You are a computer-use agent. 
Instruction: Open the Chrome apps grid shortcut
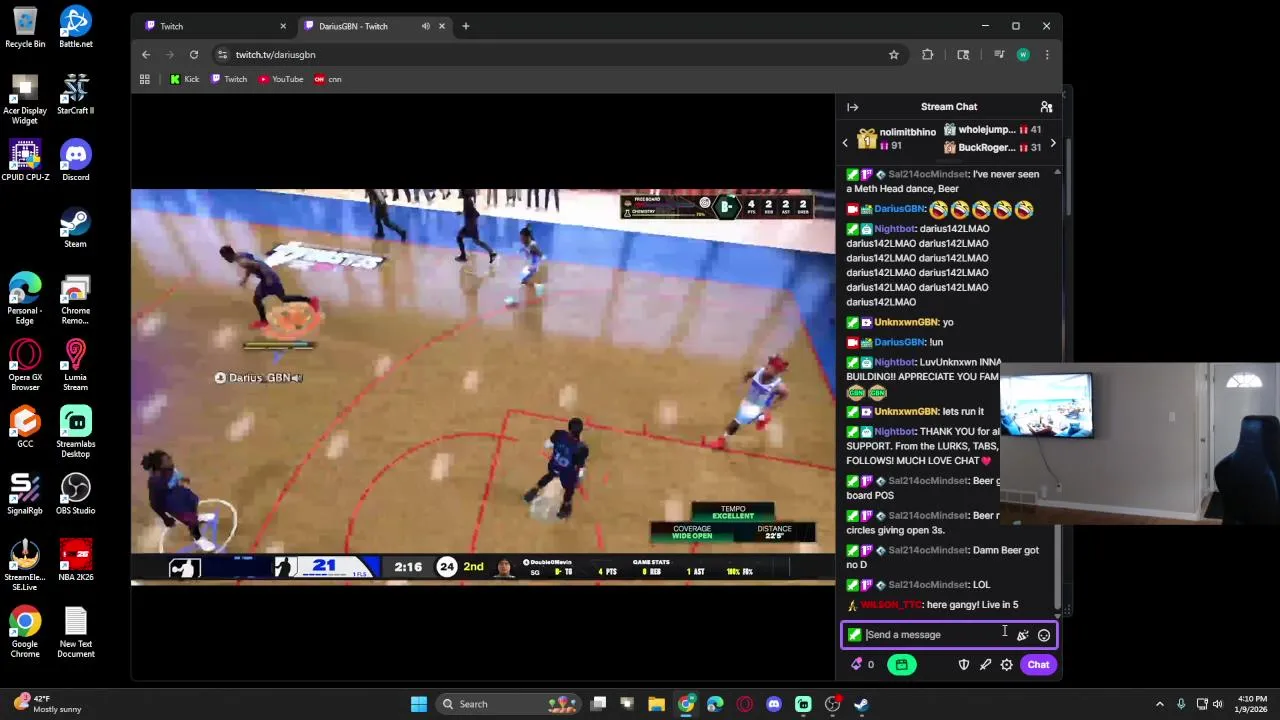145,79
